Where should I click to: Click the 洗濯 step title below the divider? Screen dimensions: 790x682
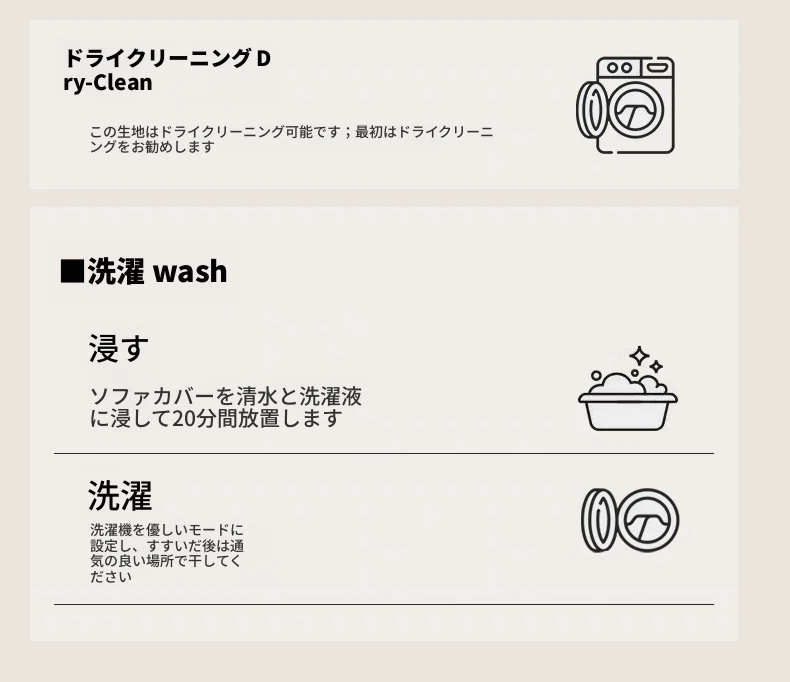(120, 496)
